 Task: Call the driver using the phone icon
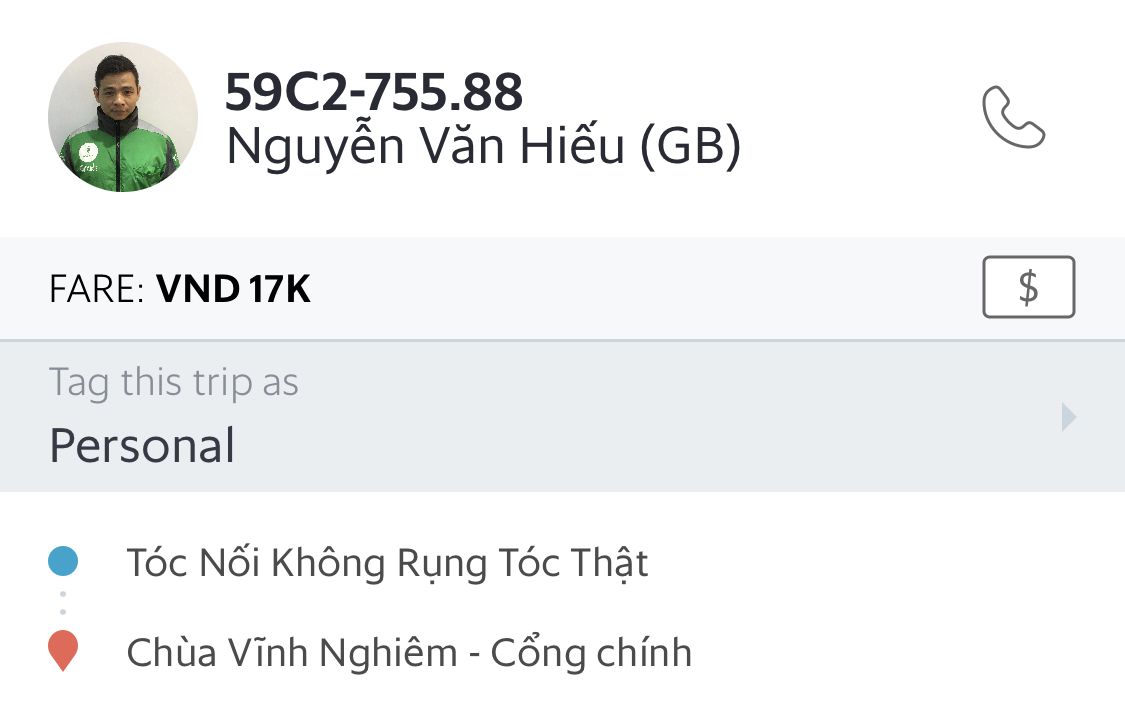tap(1013, 117)
